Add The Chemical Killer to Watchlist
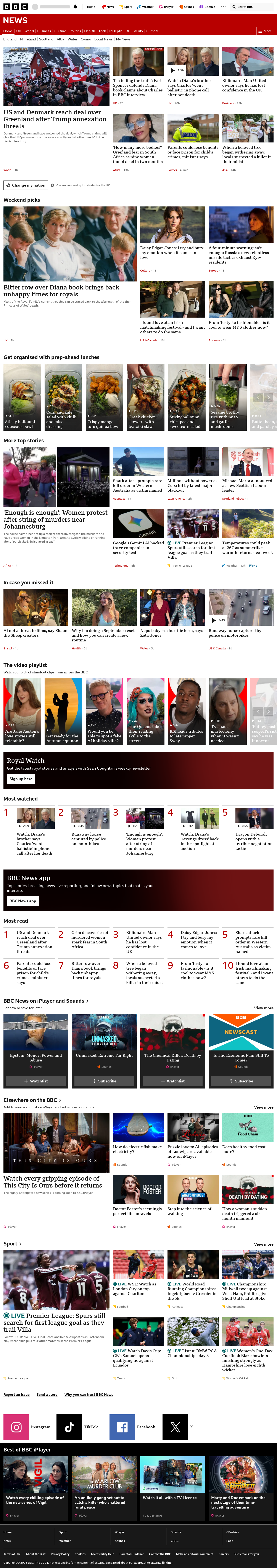 (173, 1081)
